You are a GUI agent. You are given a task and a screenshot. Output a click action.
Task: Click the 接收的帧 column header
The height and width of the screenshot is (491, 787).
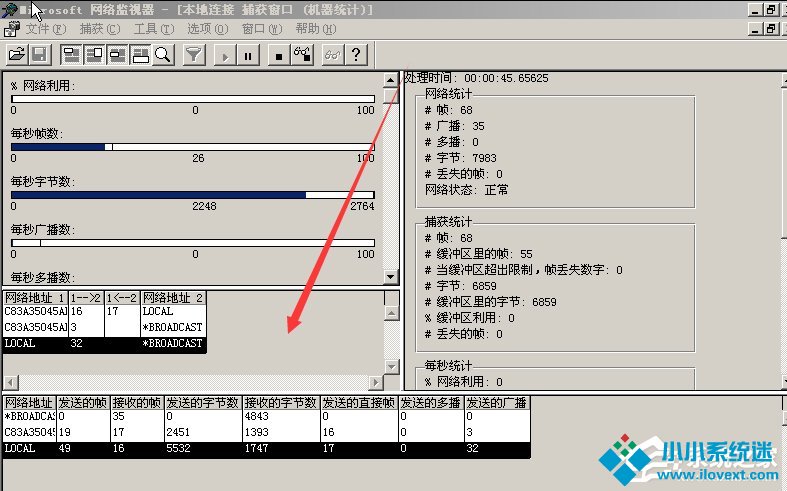click(x=137, y=402)
